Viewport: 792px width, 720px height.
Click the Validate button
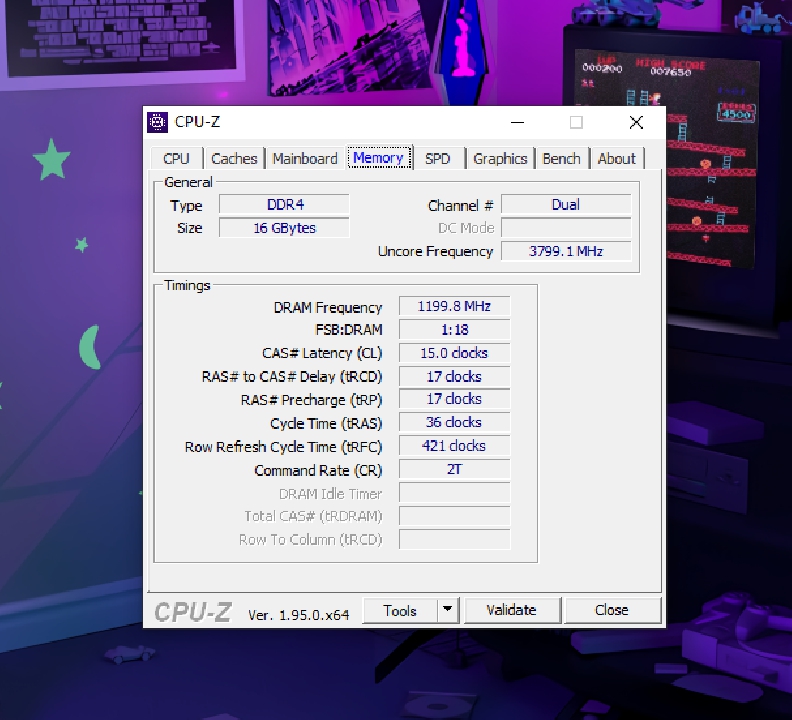click(x=512, y=610)
